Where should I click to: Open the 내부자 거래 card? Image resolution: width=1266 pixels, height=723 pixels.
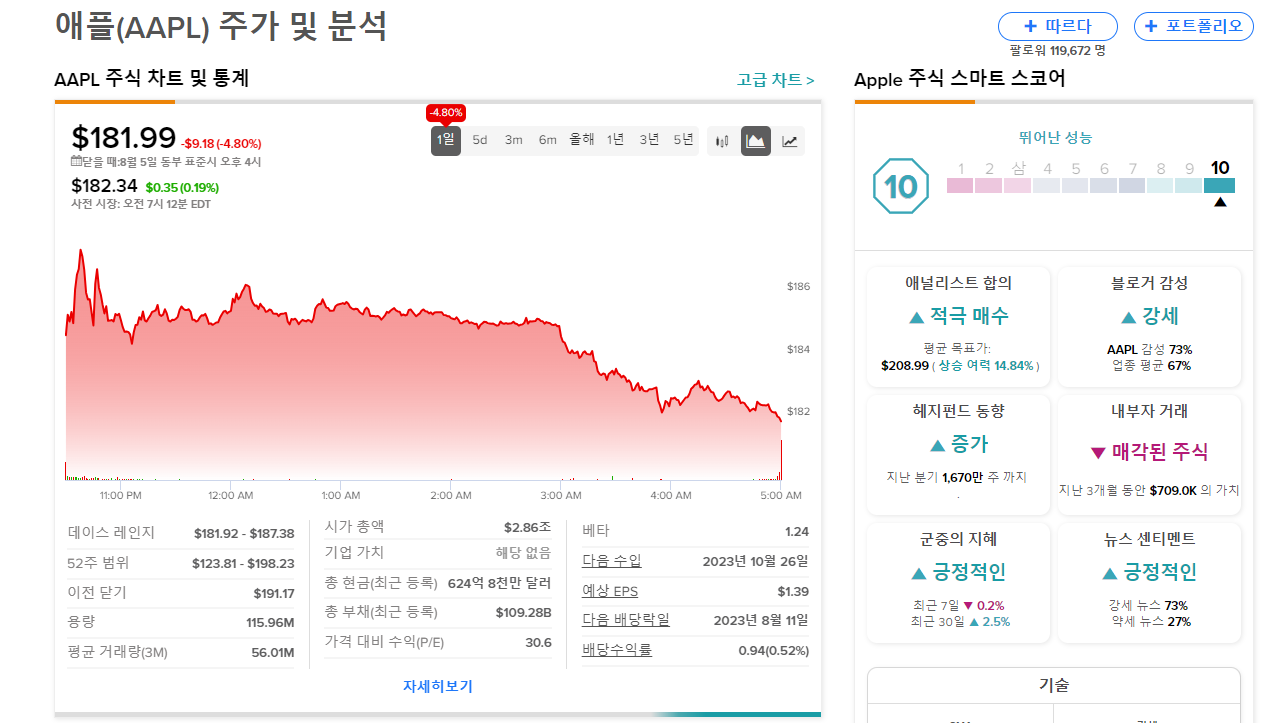point(1149,455)
